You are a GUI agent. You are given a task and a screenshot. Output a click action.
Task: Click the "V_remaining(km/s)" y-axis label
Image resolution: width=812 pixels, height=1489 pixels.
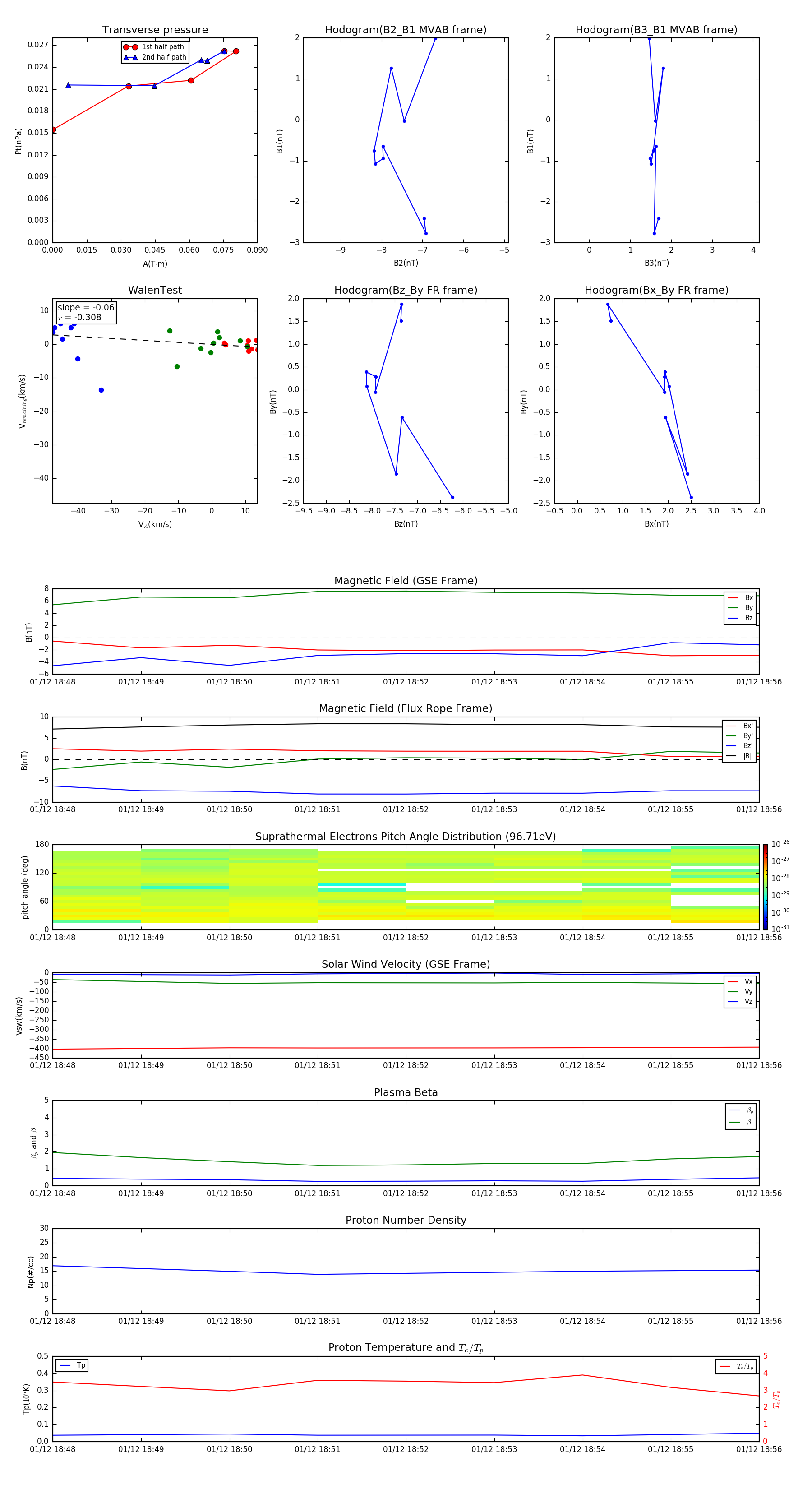[22, 401]
